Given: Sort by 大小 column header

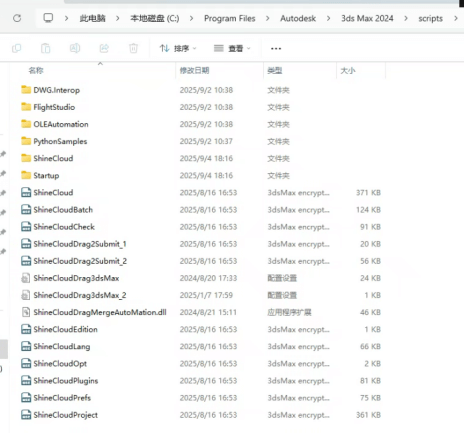Looking at the screenshot, I should [x=348, y=70].
